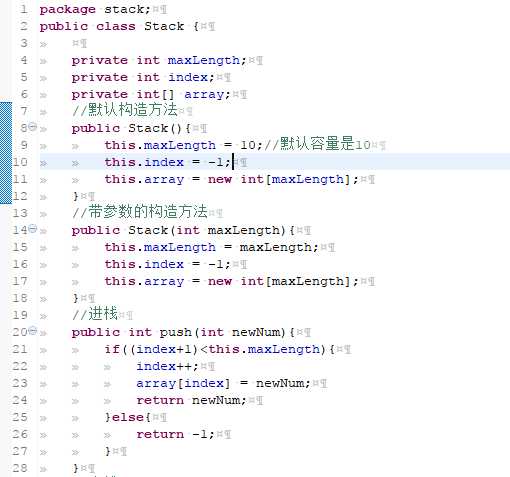This screenshot has height=477, width=510.
Task: Click 'public Stack(int maxLength){' on line 14
Action: click(183, 230)
